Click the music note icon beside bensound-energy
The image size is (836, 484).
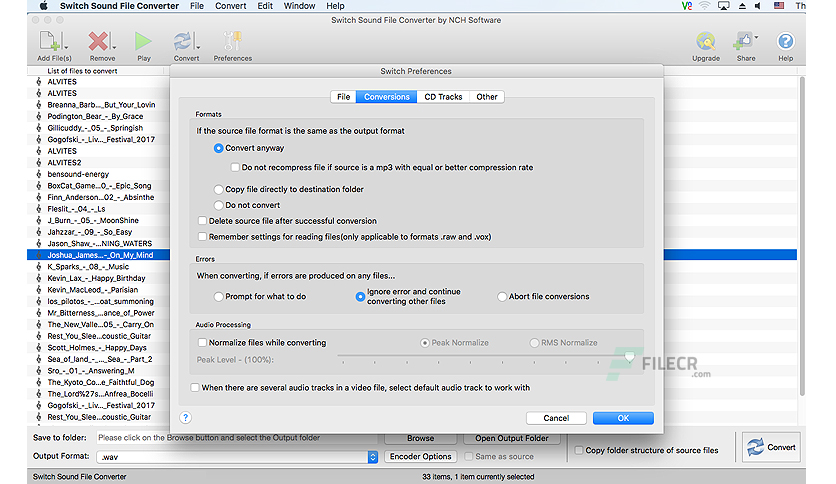[38, 174]
